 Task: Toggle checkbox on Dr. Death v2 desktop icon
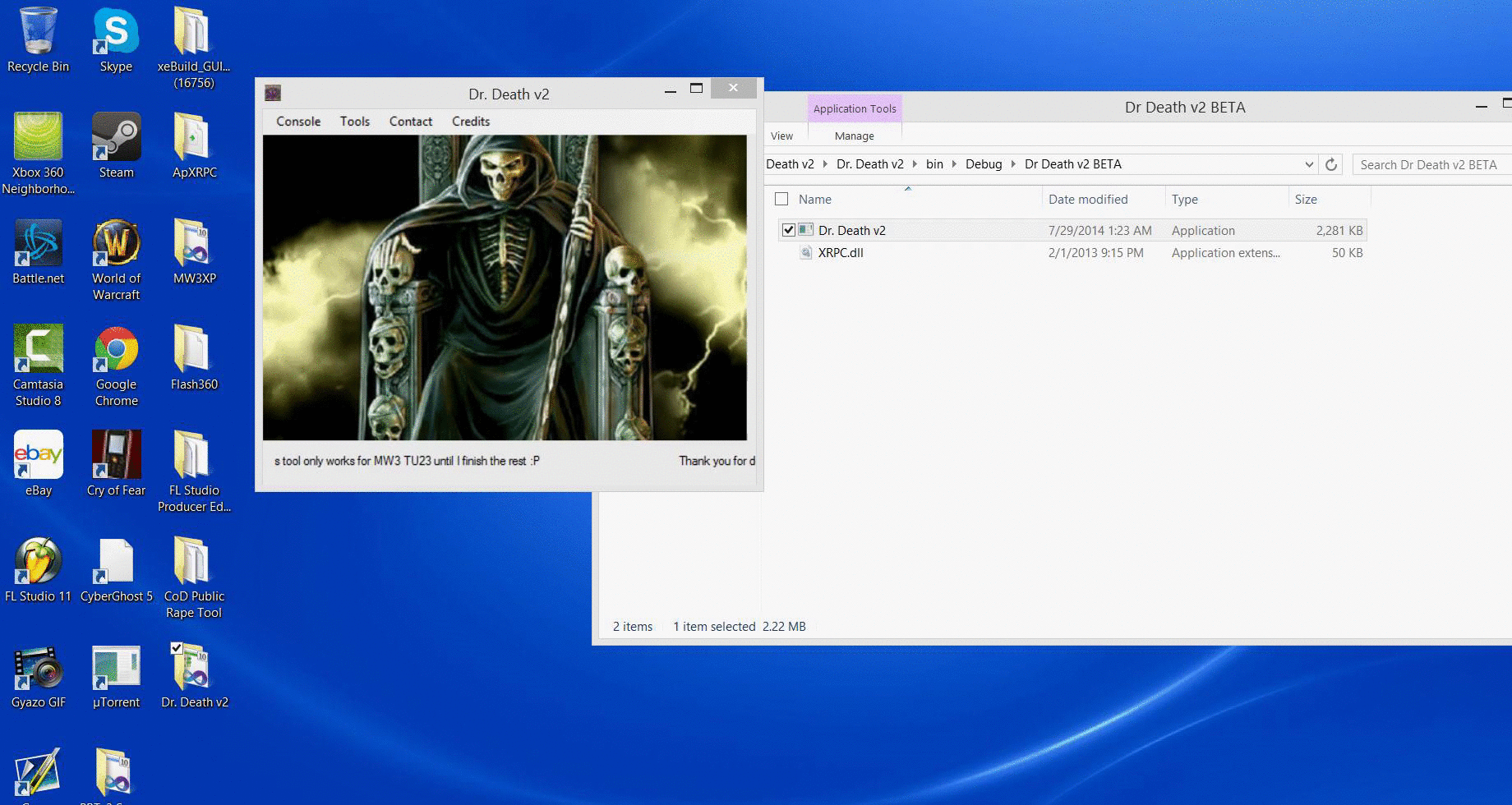click(x=177, y=649)
